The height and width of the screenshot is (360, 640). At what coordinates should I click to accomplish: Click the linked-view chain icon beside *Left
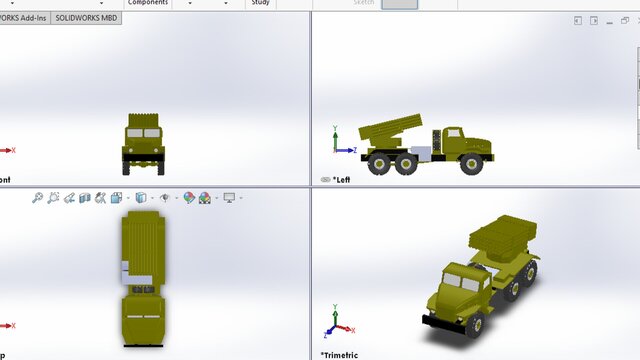pos(325,180)
